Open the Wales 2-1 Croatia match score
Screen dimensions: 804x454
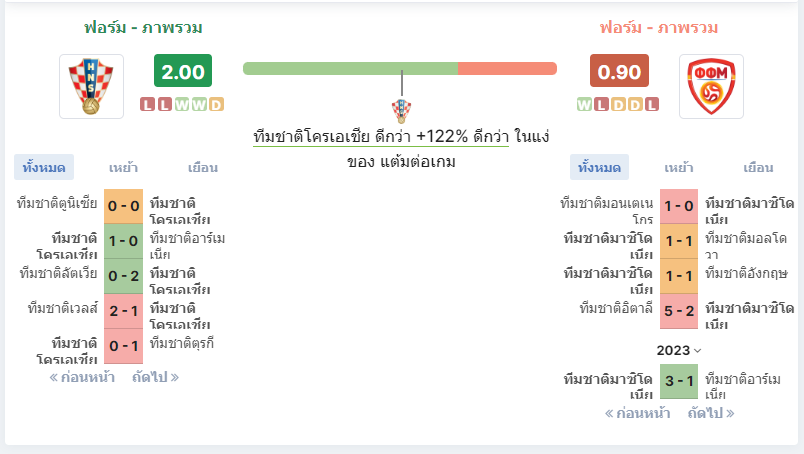(x=124, y=309)
